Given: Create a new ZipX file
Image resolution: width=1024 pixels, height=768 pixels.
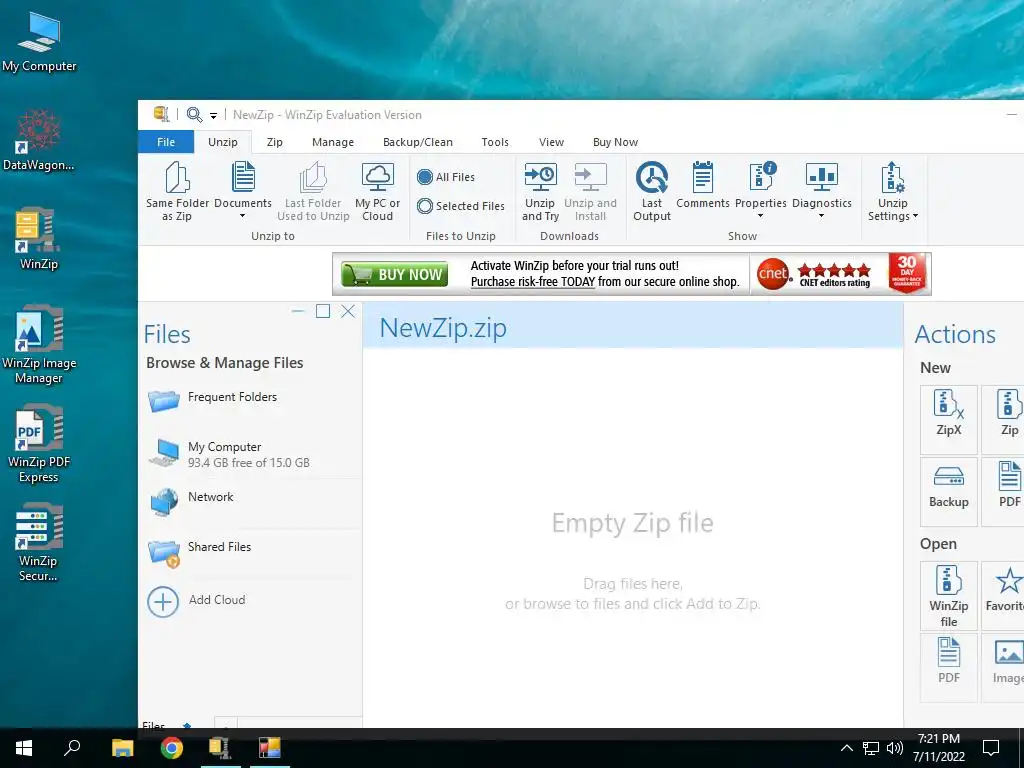Looking at the screenshot, I should [x=949, y=419].
